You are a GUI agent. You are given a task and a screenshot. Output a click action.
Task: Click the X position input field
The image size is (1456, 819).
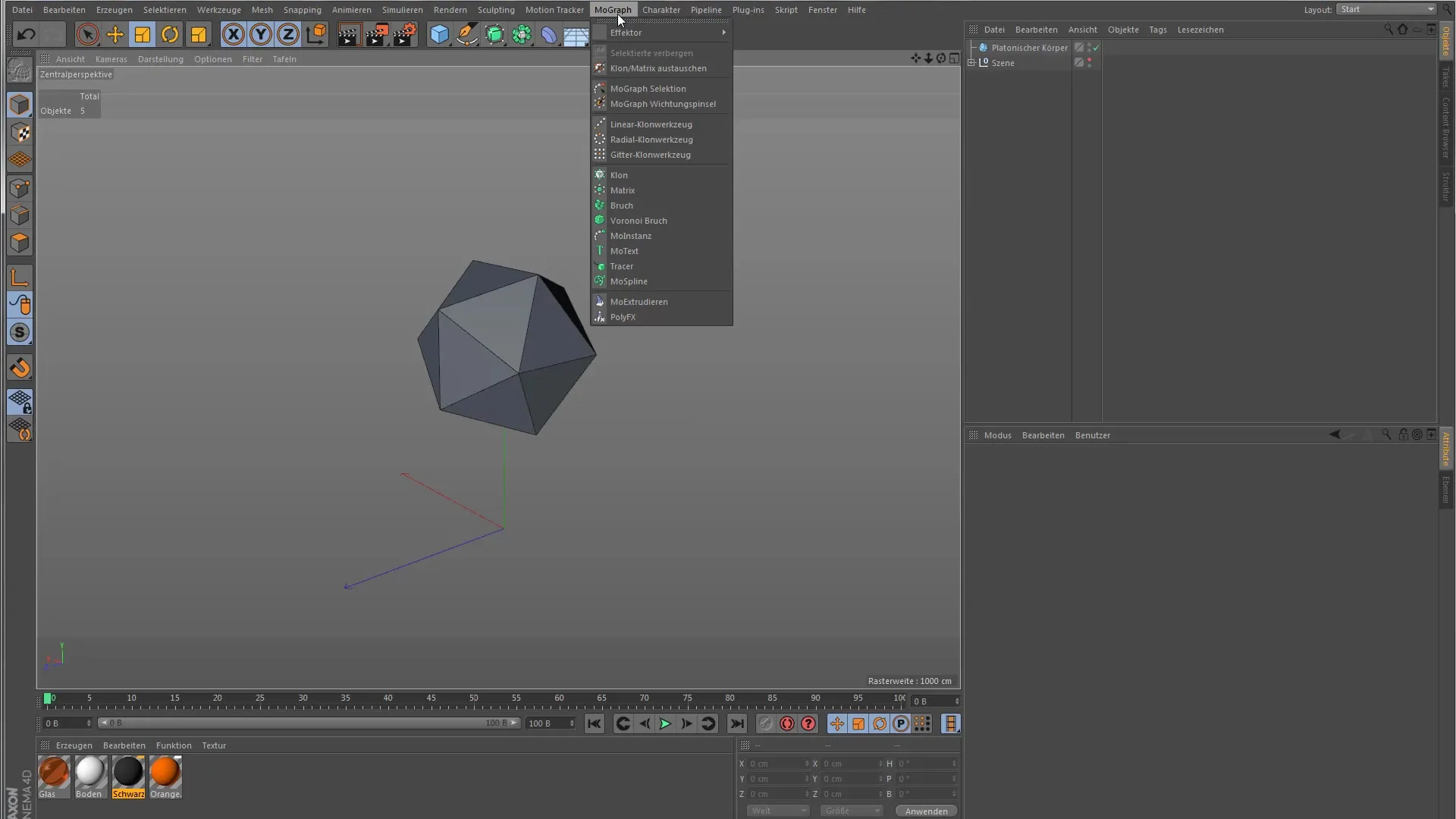point(779,764)
